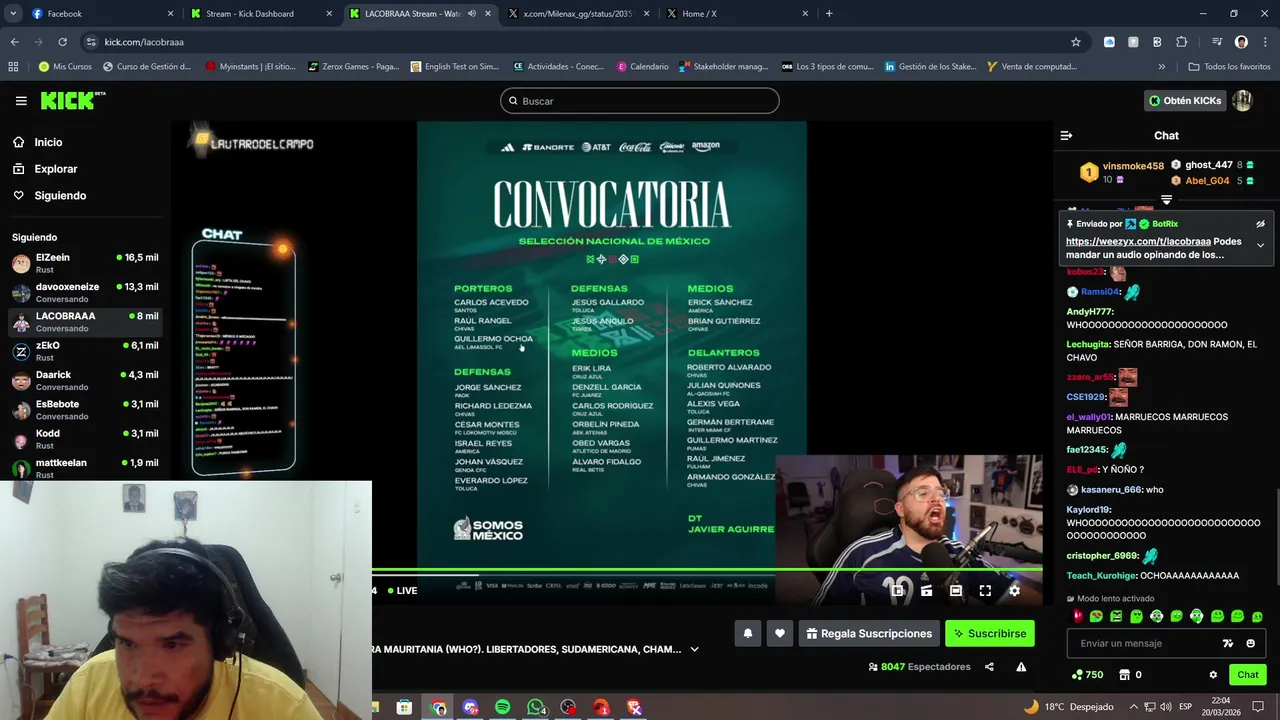
Task: Open the Windows notification center
Action: pyautogui.click(x=1259, y=707)
